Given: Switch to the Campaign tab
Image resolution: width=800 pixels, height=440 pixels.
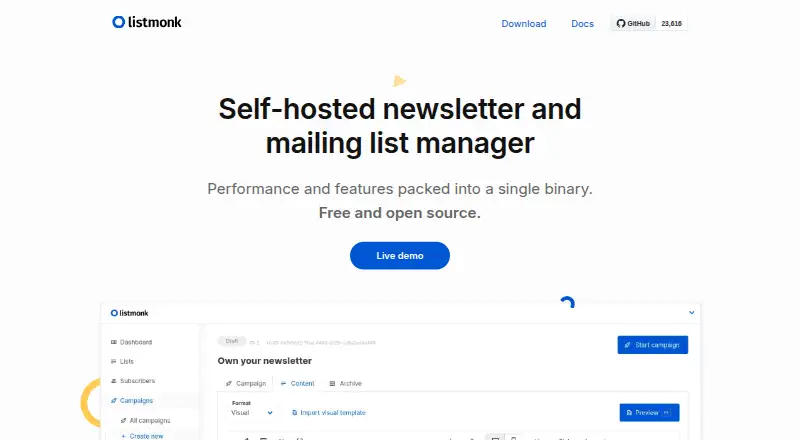Looking at the screenshot, I should [x=246, y=383].
